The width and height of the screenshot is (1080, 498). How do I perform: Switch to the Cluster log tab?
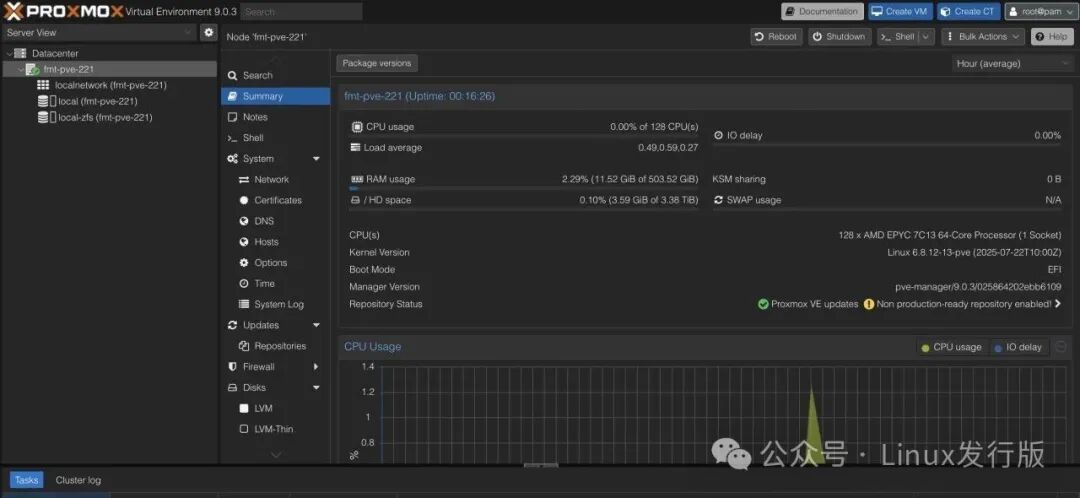[x=78, y=480]
